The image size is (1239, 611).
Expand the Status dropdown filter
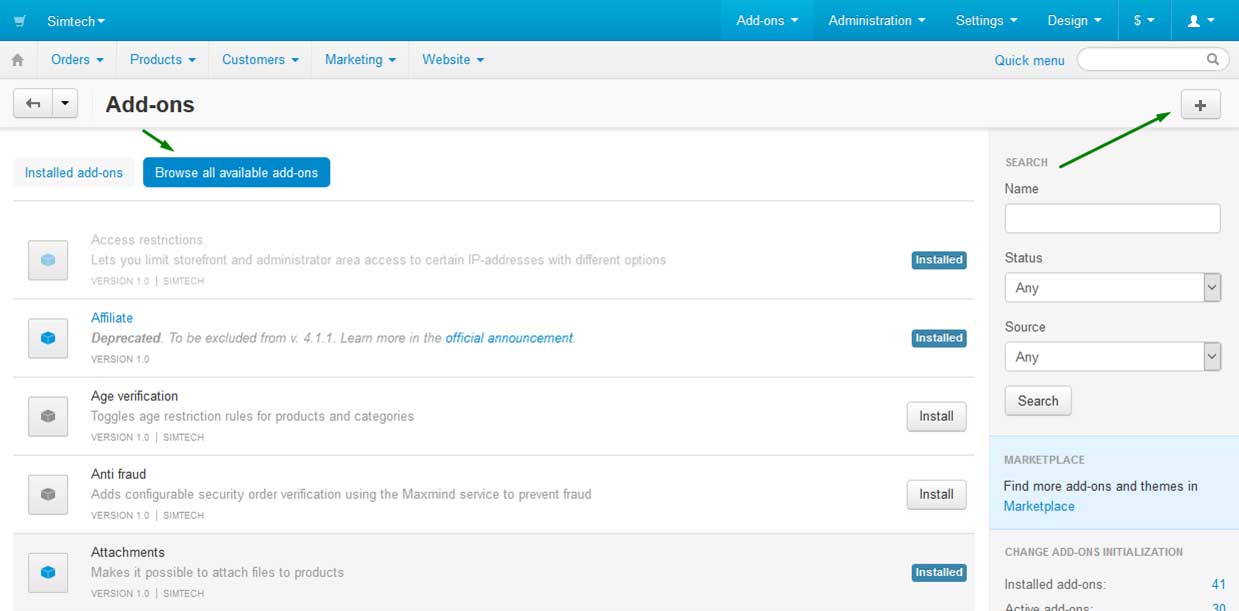[x=1112, y=288]
